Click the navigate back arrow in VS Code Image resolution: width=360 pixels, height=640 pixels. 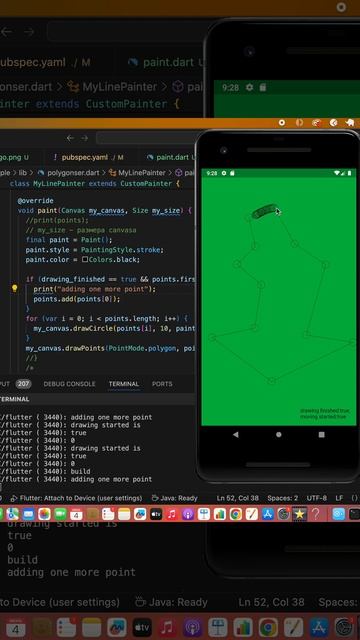coord(70,138)
